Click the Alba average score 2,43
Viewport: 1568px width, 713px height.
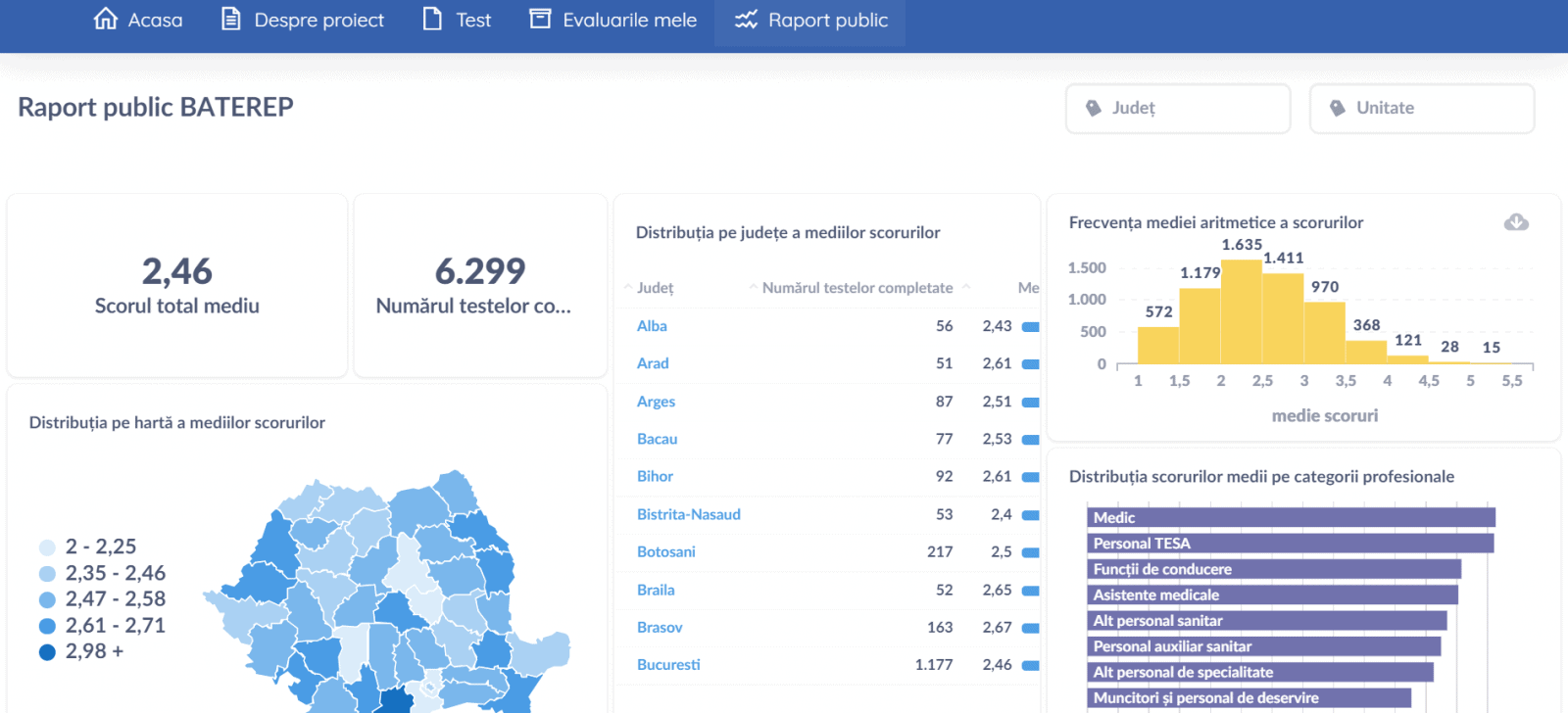point(997,326)
